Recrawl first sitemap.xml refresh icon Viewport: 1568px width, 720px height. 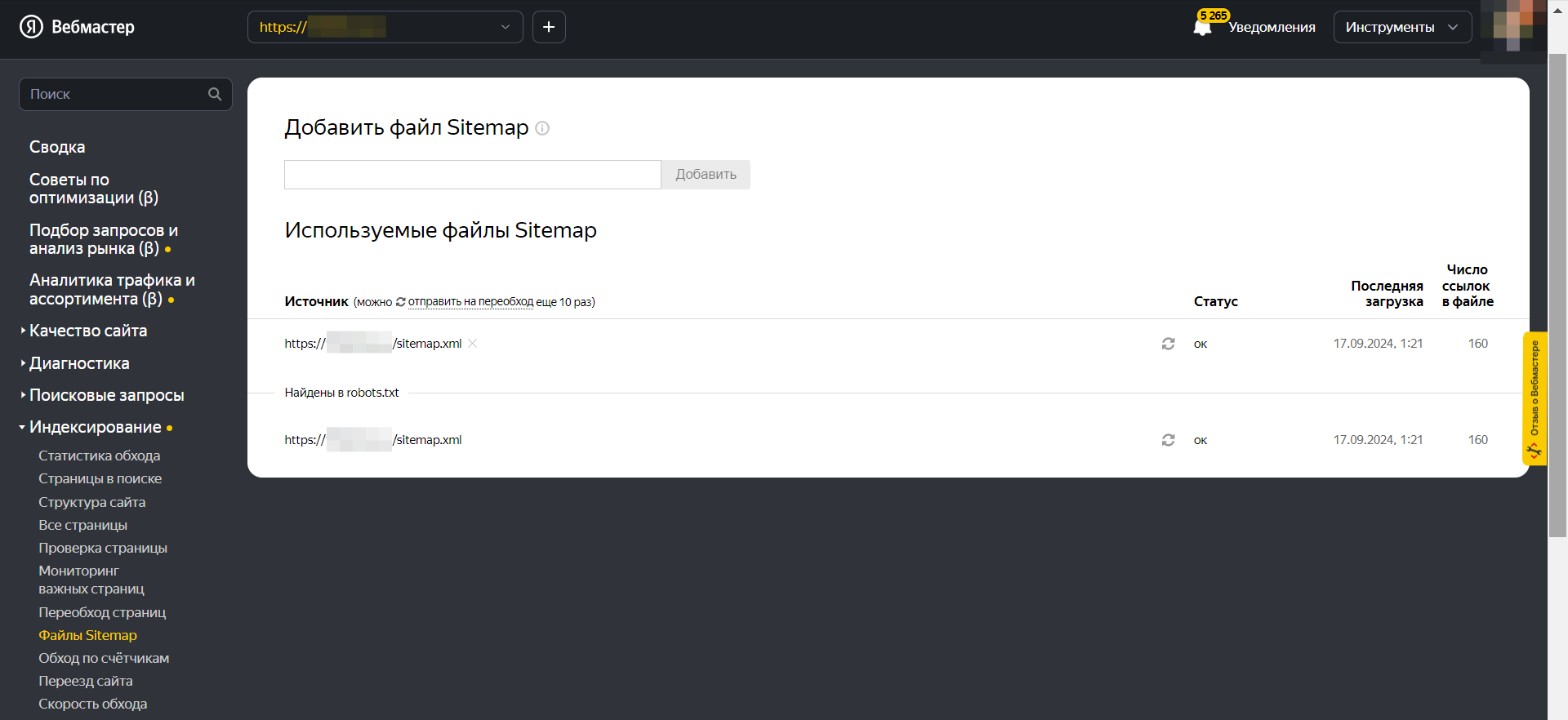point(1169,344)
